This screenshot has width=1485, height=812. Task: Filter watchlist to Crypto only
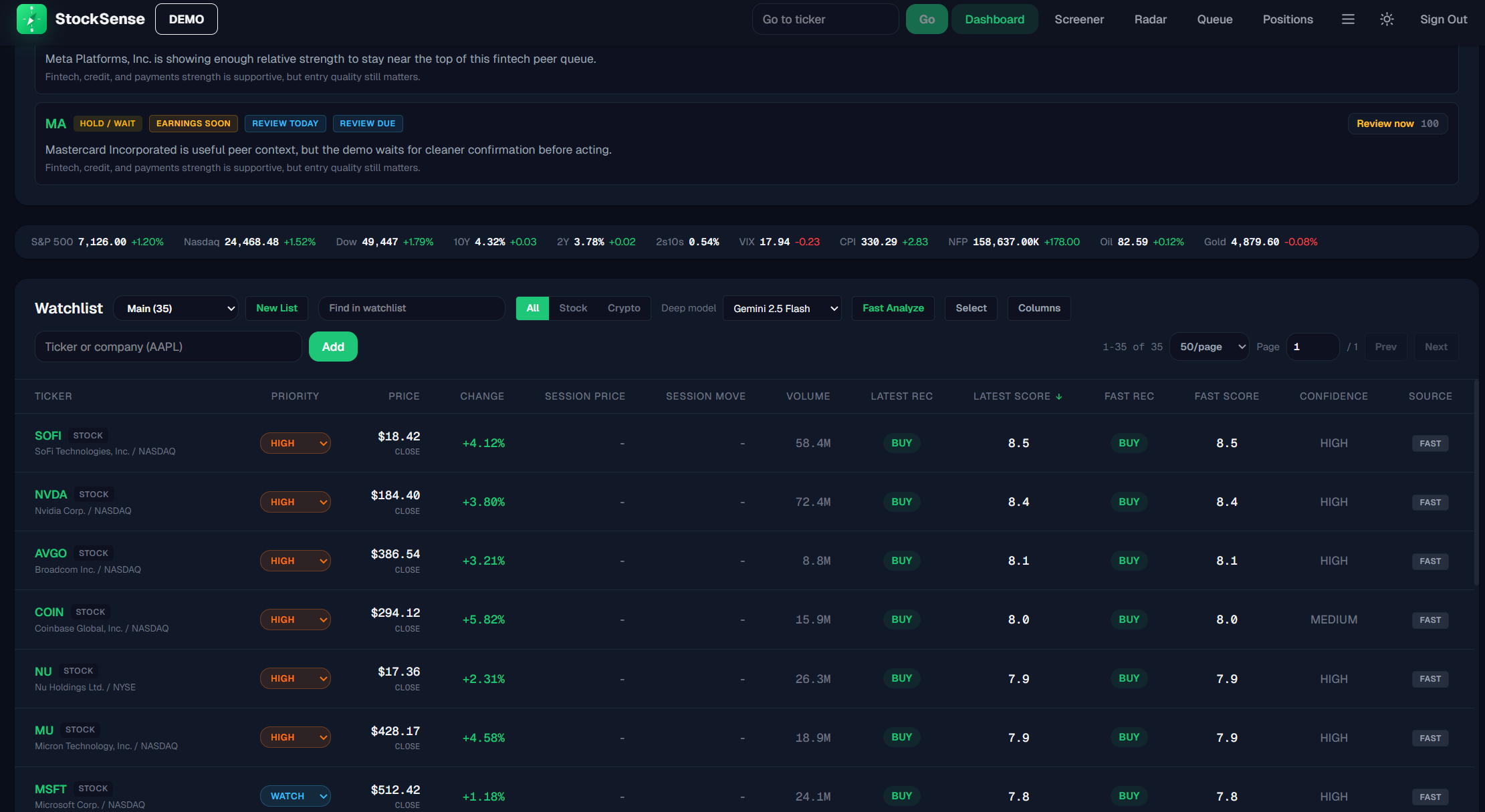point(624,308)
